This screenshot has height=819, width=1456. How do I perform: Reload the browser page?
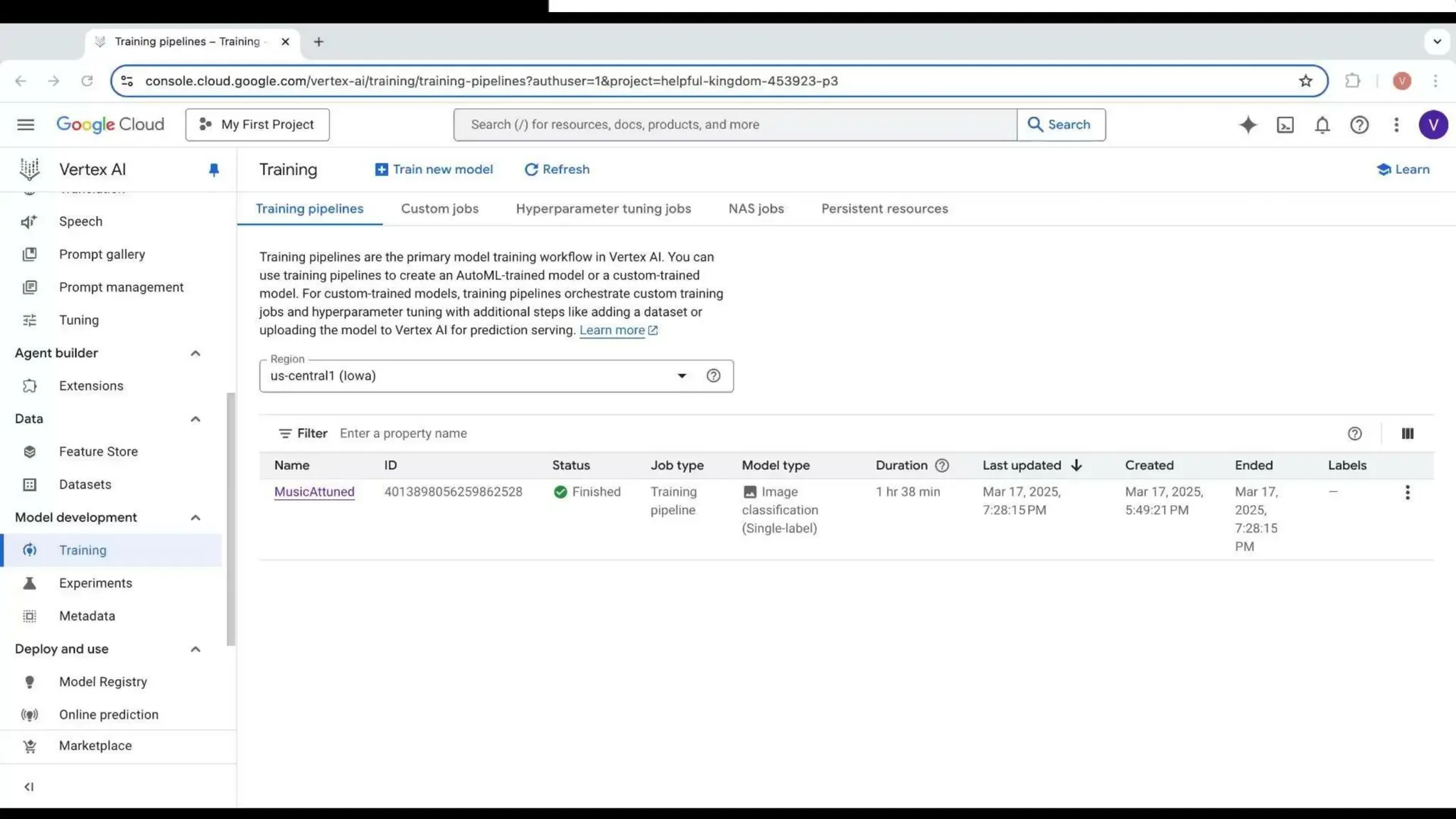tap(87, 80)
